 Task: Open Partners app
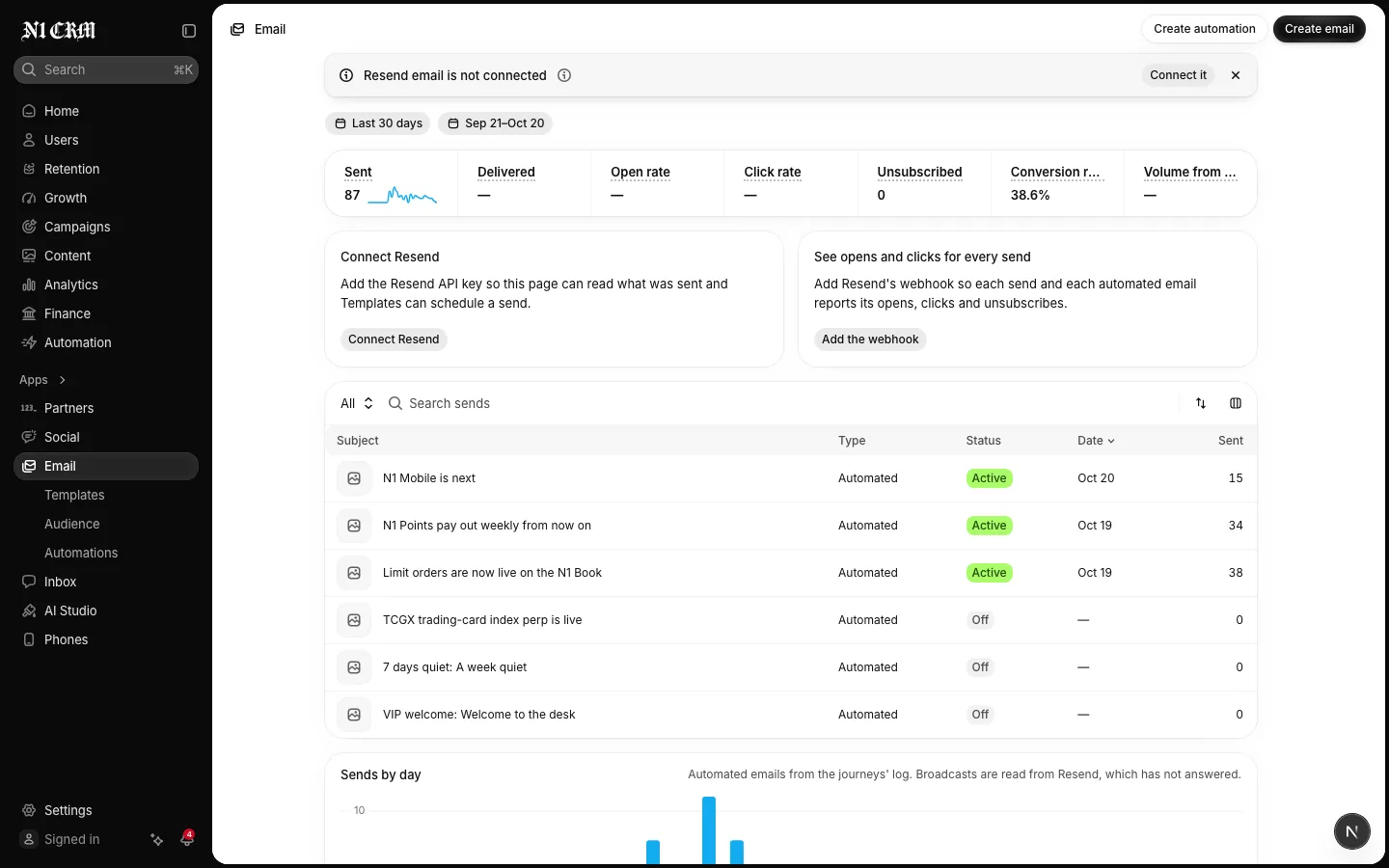[106, 408]
